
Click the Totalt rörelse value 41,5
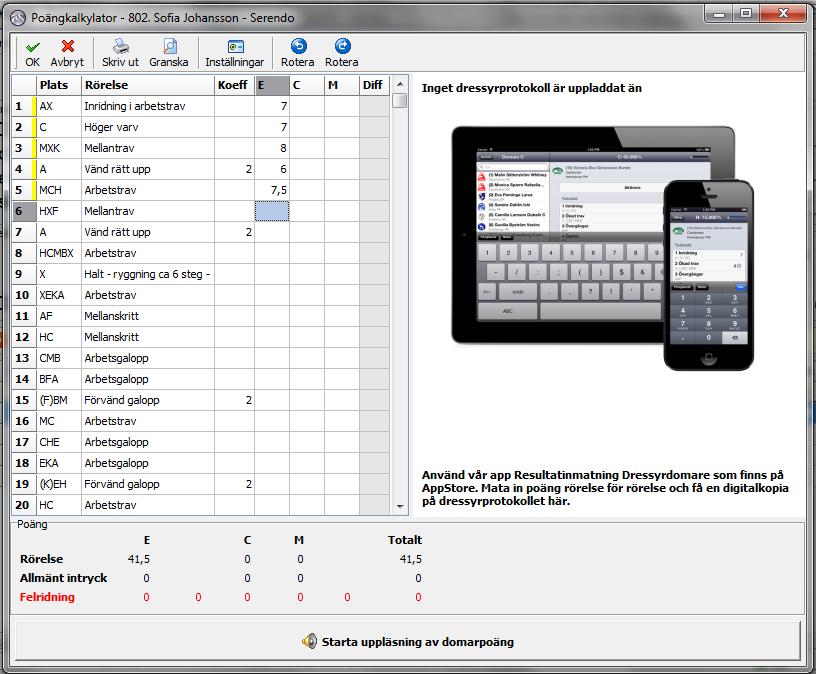pos(411,559)
